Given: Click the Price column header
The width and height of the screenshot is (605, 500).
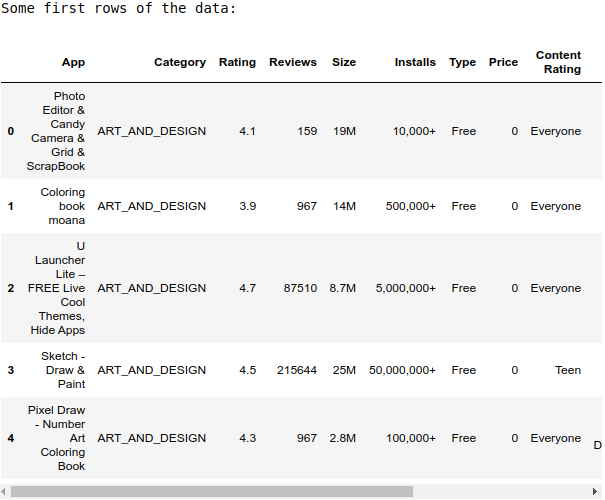Looking at the screenshot, I should [503, 62].
